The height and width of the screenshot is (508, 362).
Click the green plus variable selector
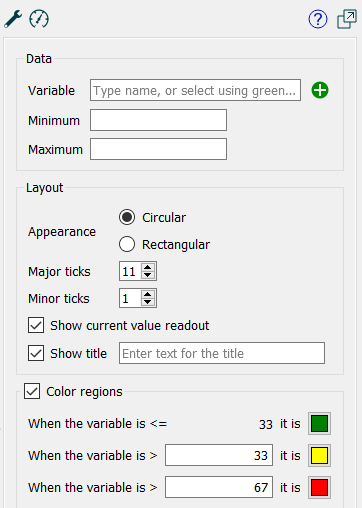(x=320, y=90)
